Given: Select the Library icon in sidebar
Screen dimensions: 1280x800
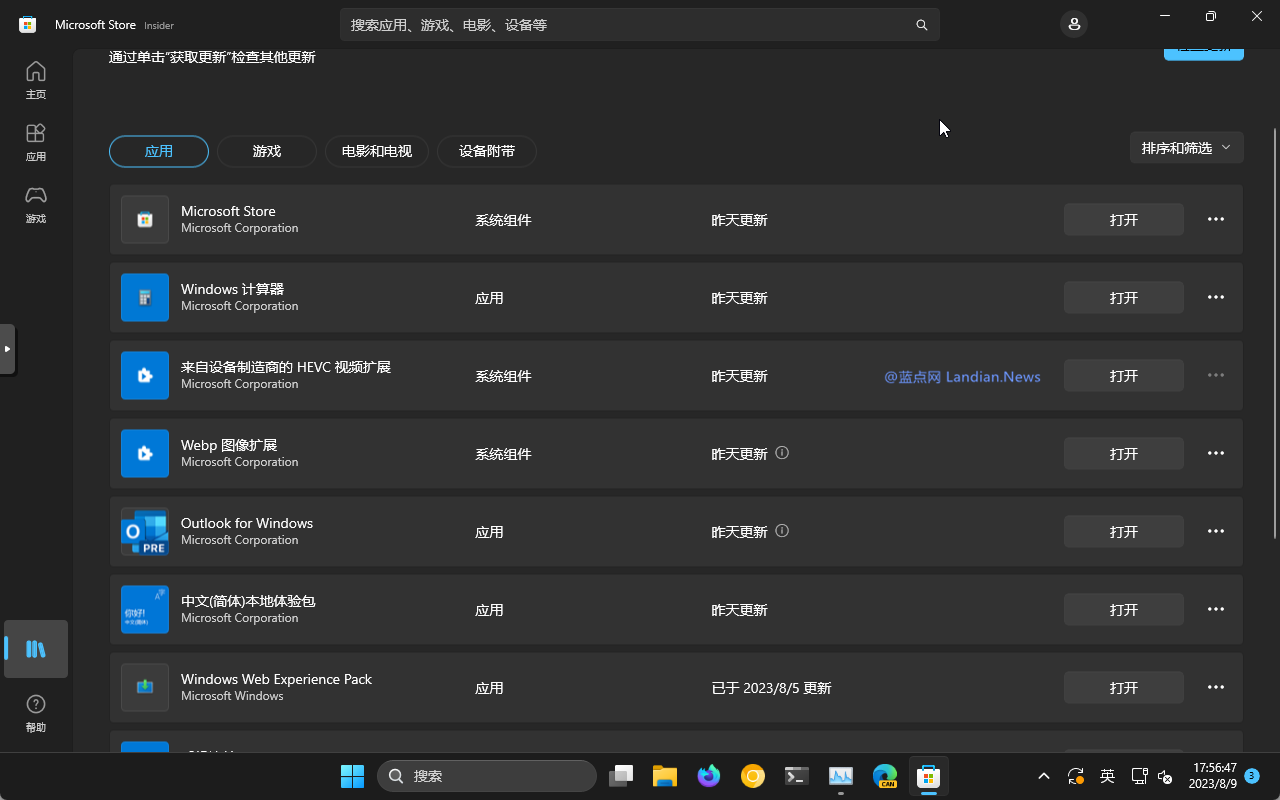Looking at the screenshot, I should pyautogui.click(x=36, y=649).
